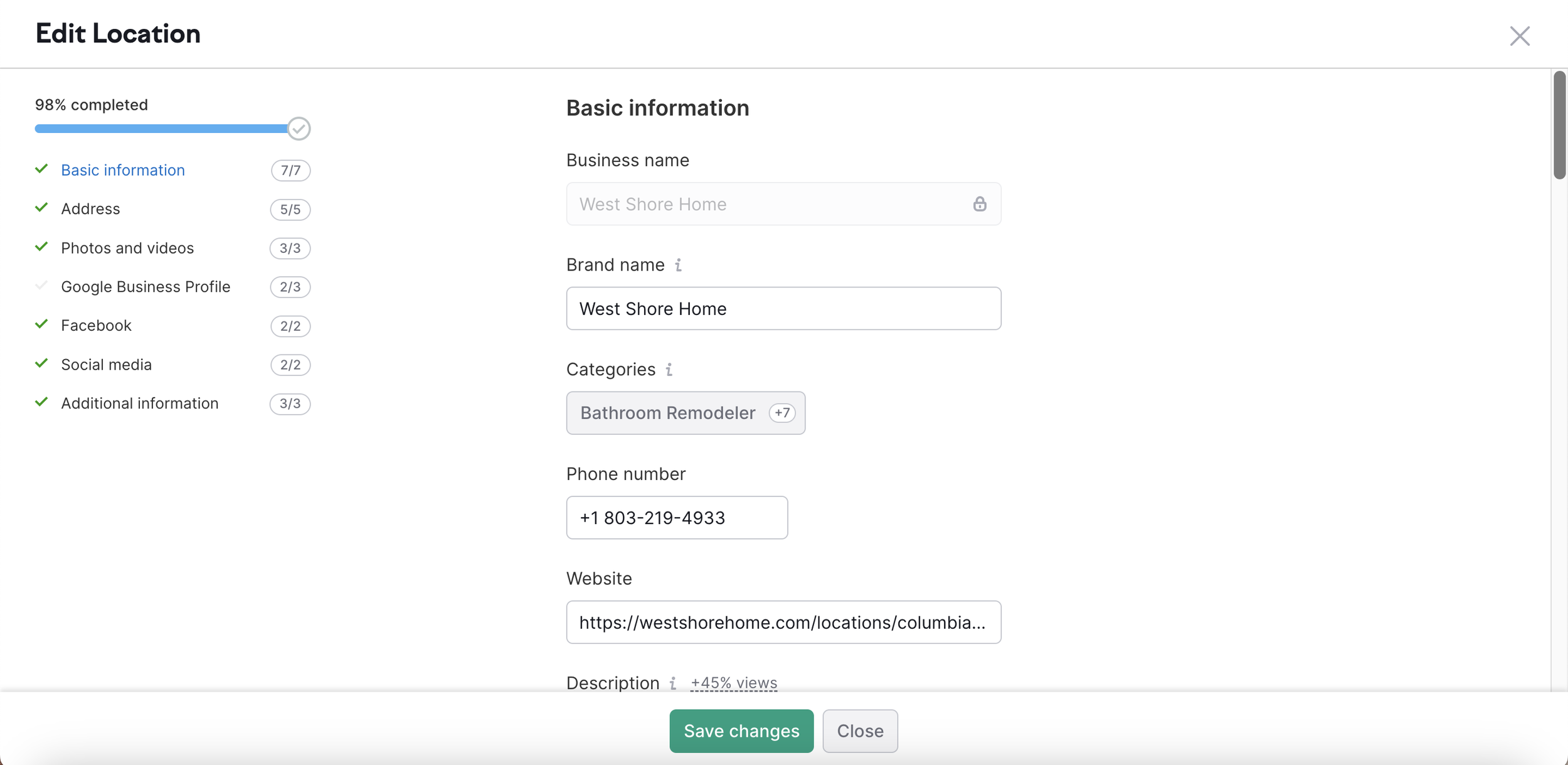Viewport: 1568px width, 765px height.
Task: Click the info icon beside Description label
Action: [672, 683]
